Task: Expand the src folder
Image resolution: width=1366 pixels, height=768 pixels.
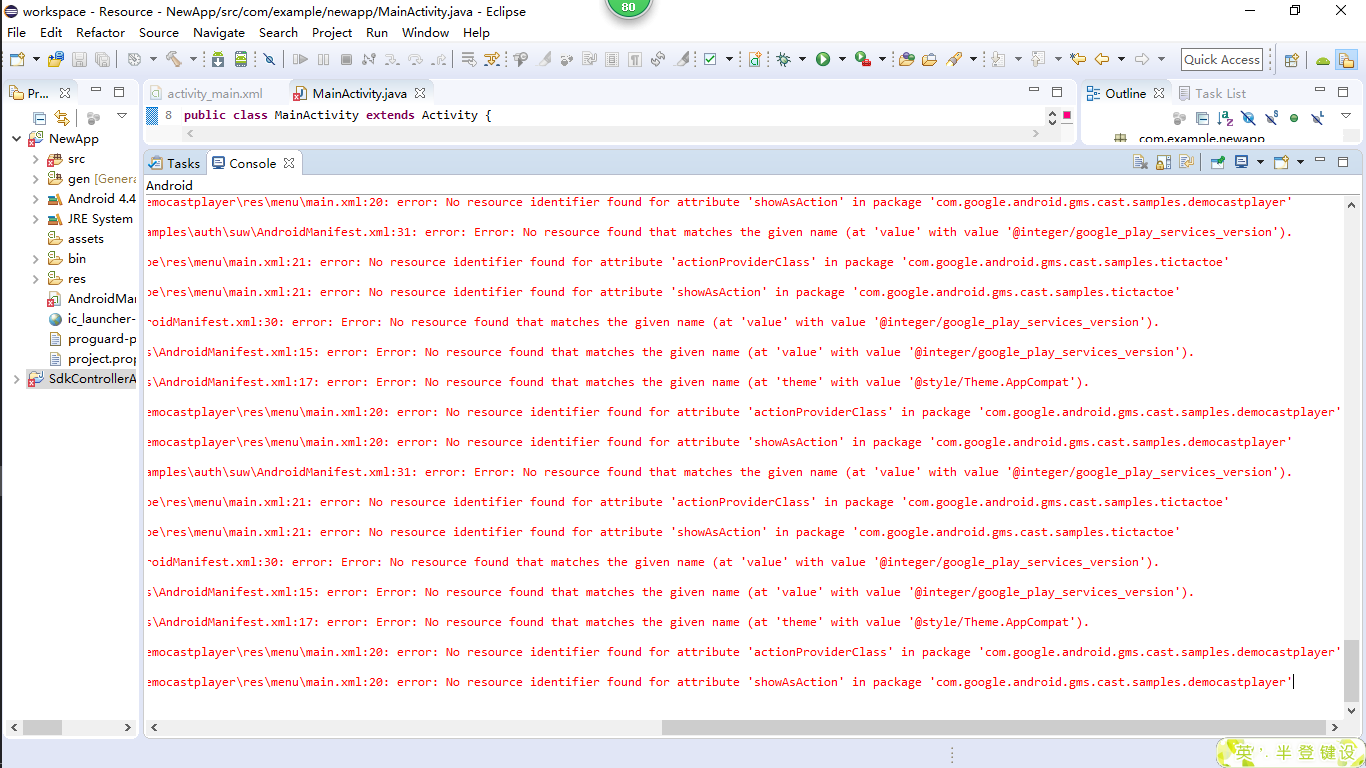Action: tap(35, 159)
